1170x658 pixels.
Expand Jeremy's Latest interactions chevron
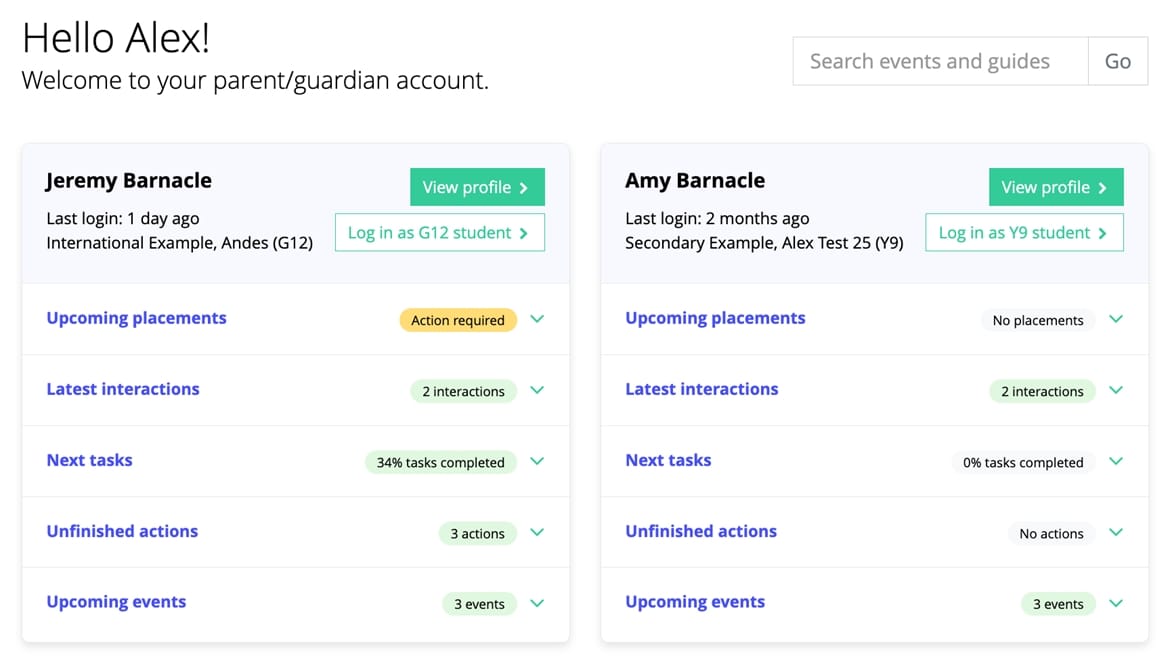537,390
